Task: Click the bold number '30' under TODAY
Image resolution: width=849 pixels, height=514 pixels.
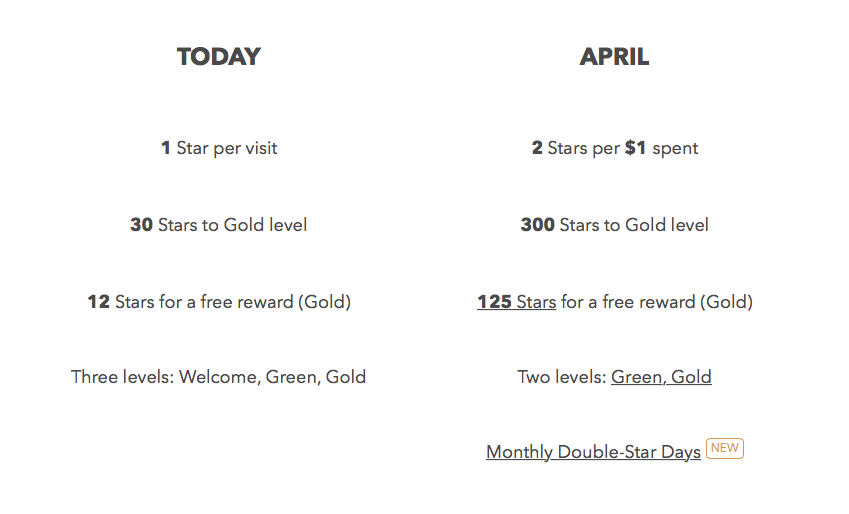Action: 141,225
